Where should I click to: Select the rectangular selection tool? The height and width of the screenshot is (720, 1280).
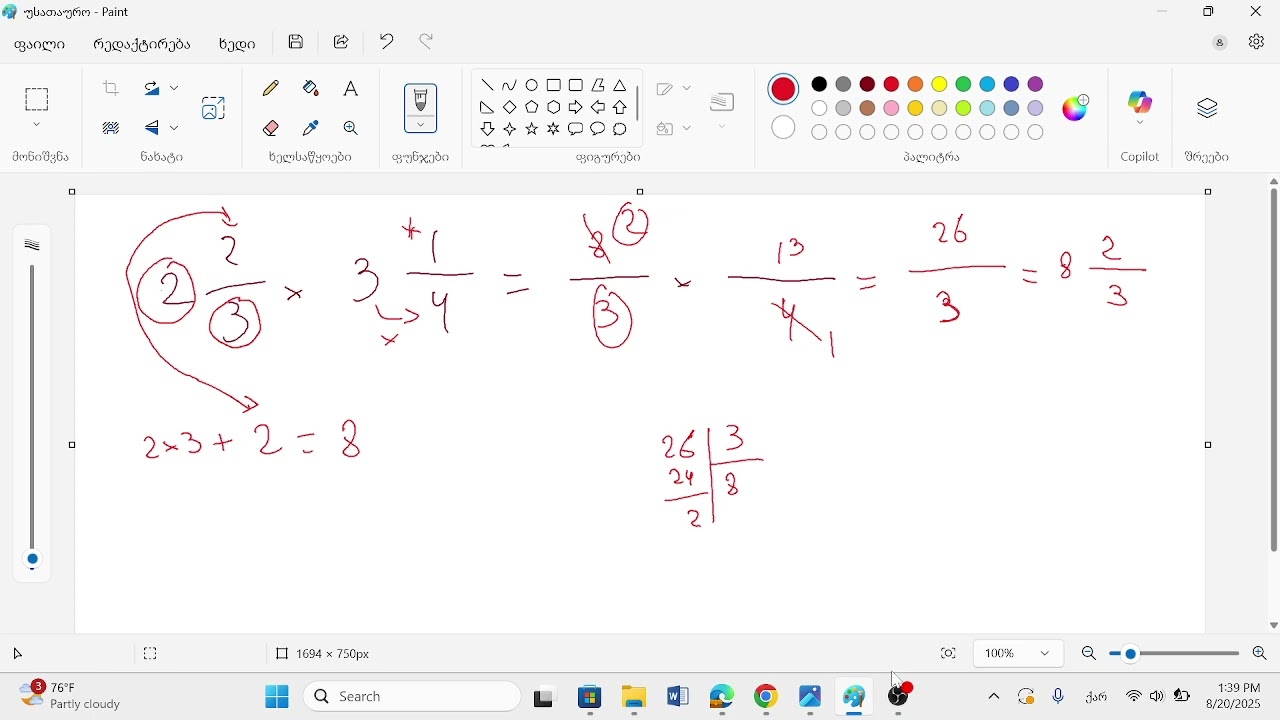tap(37, 100)
